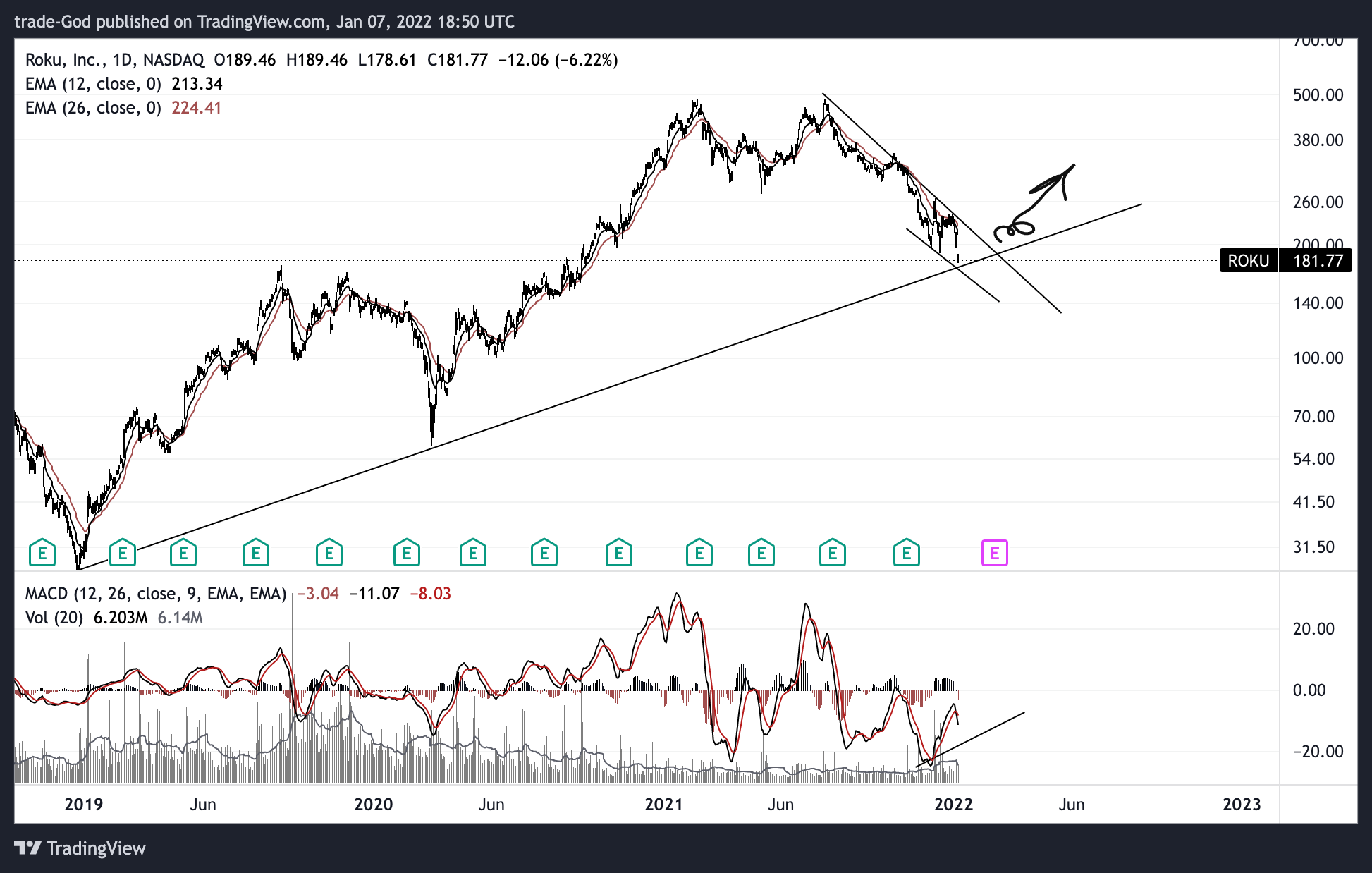Click the 54.00 price axis label

click(1313, 458)
